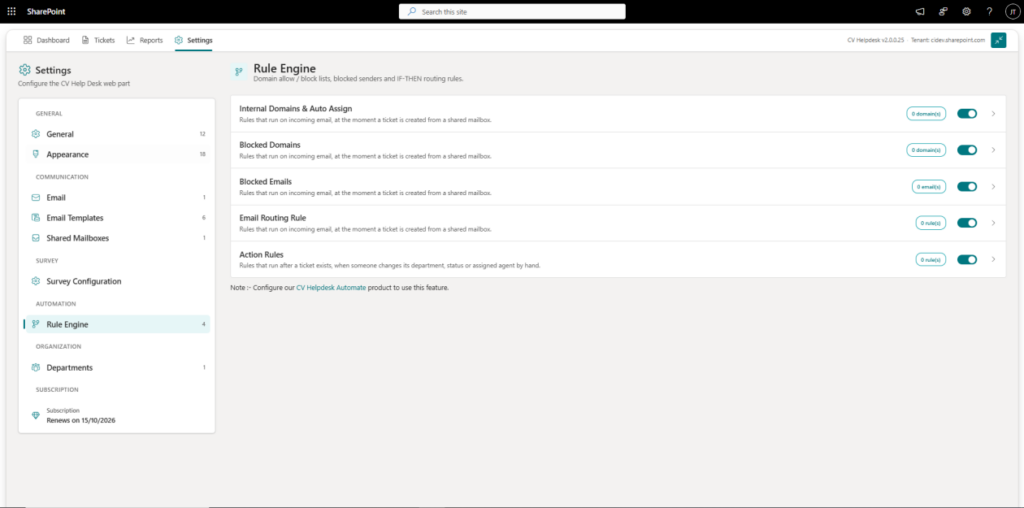Click 0 rule(s) badge on Action Rules
This screenshot has width=1024, height=508.
pyautogui.click(x=930, y=259)
